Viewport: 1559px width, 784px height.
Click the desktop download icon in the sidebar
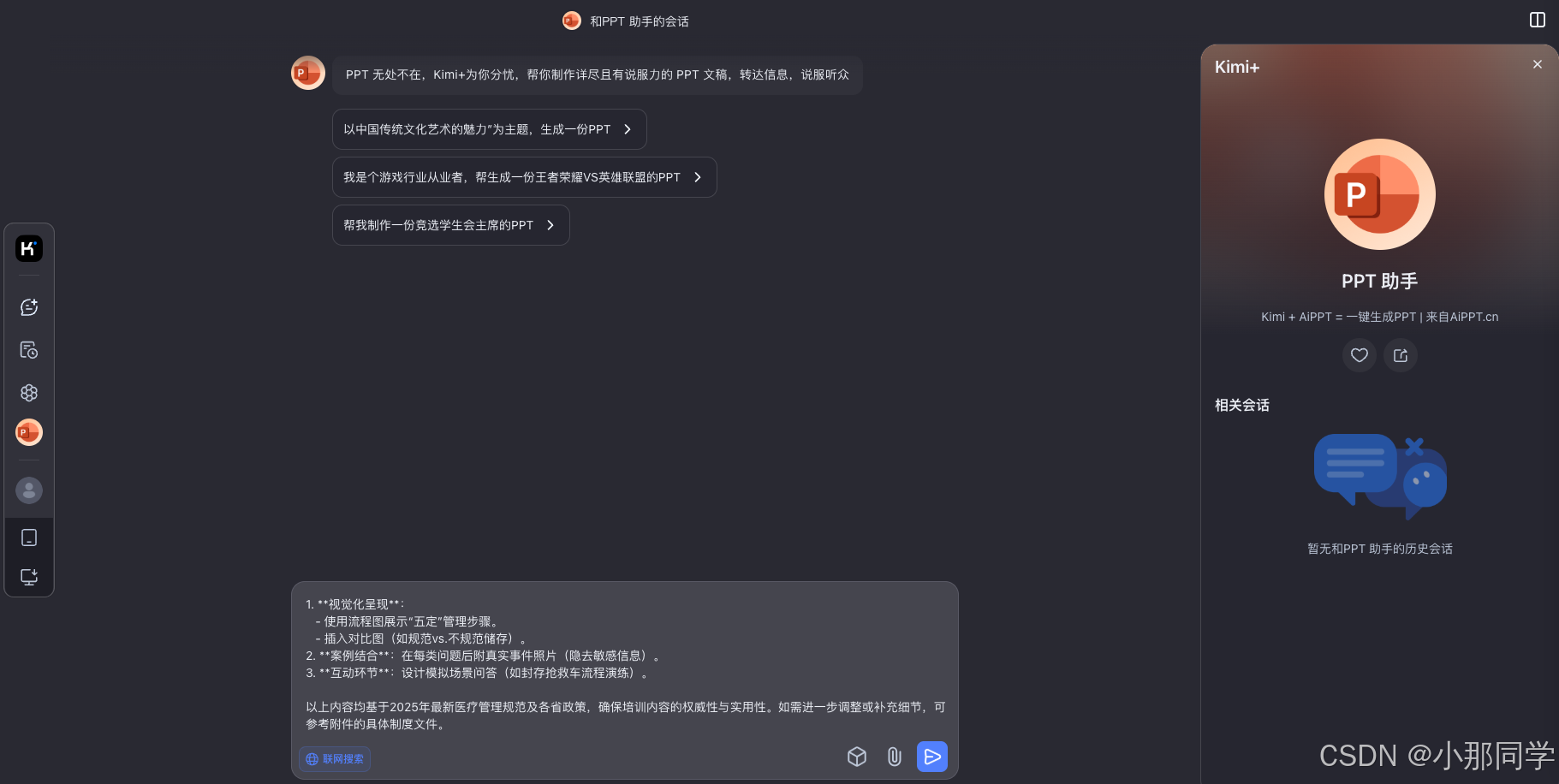click(29, 576)
